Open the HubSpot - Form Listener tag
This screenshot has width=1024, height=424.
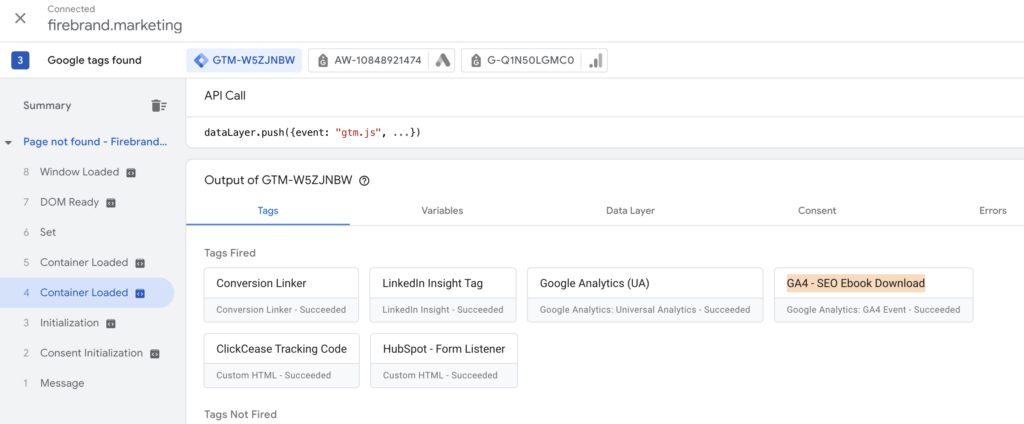click(443, 360)
